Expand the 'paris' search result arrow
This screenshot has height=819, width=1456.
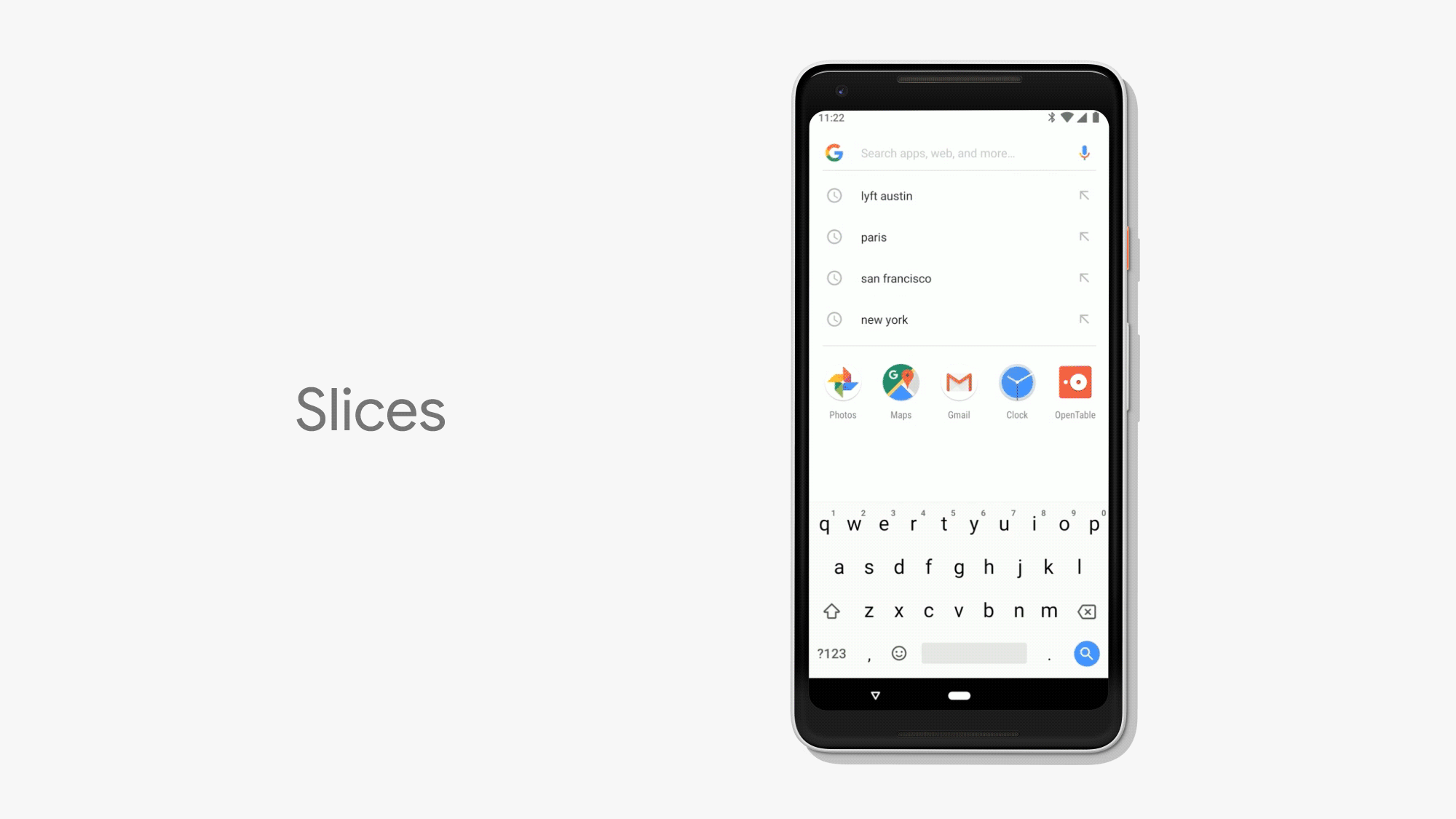pyautogui.click(x=1084, y=237)
